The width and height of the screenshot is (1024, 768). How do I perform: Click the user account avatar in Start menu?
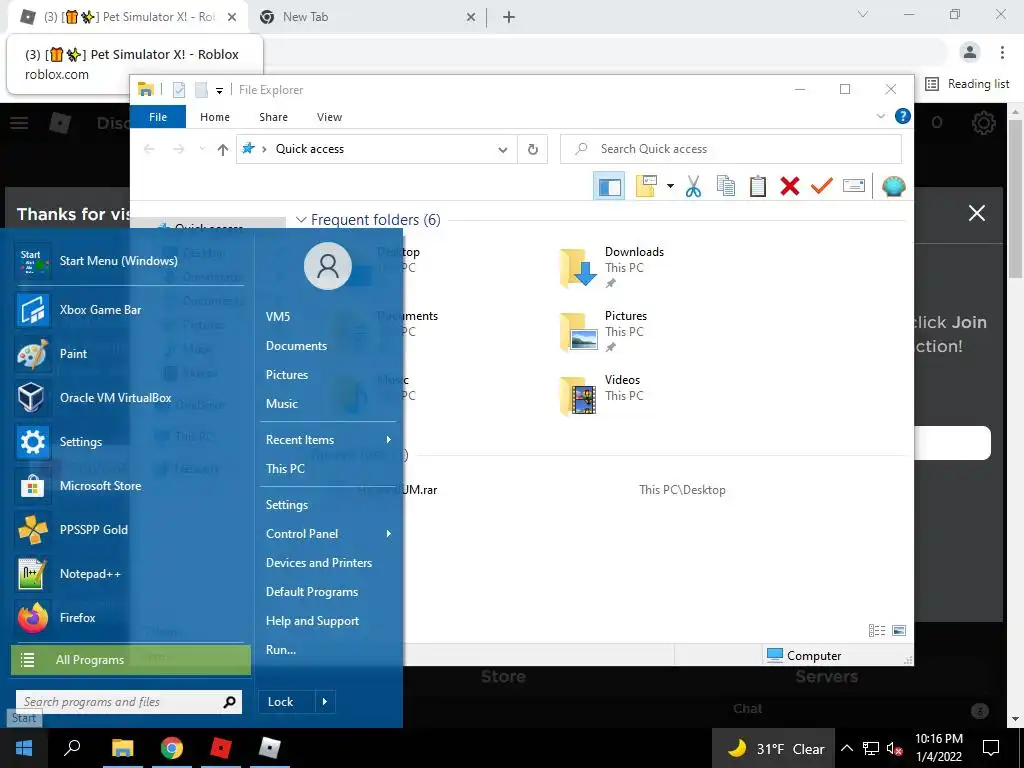(328, 266)
